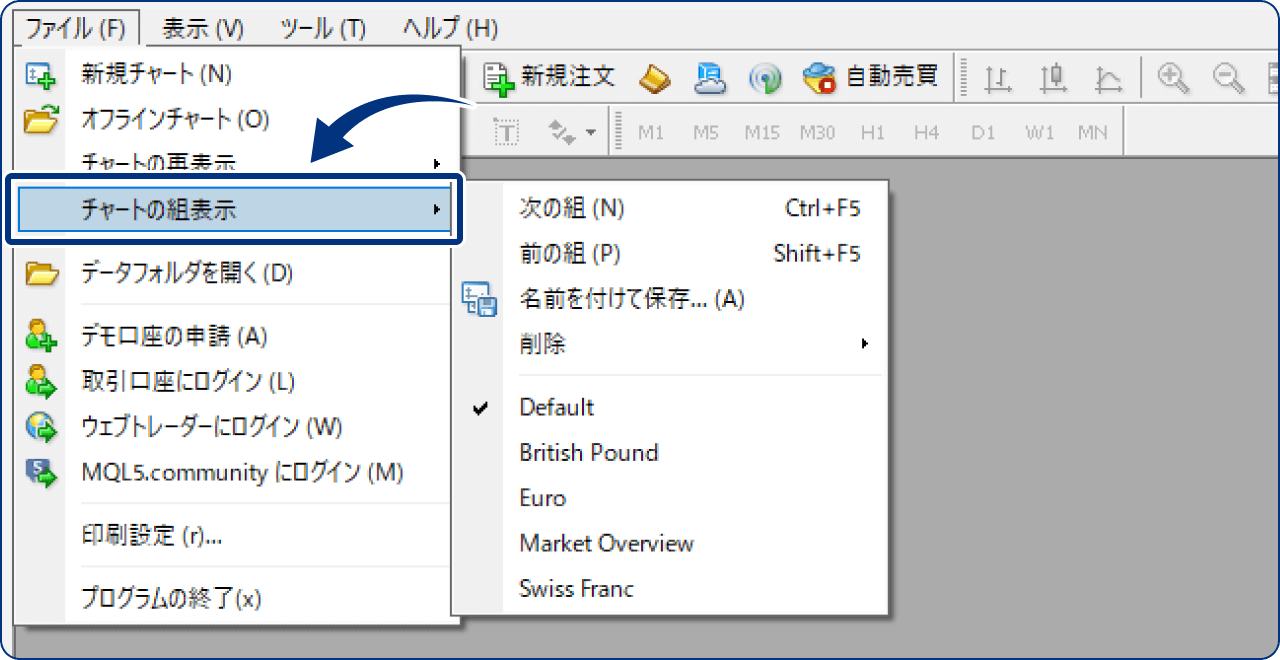Toggle 自動売買 auto trading button

tap(871, 77)
